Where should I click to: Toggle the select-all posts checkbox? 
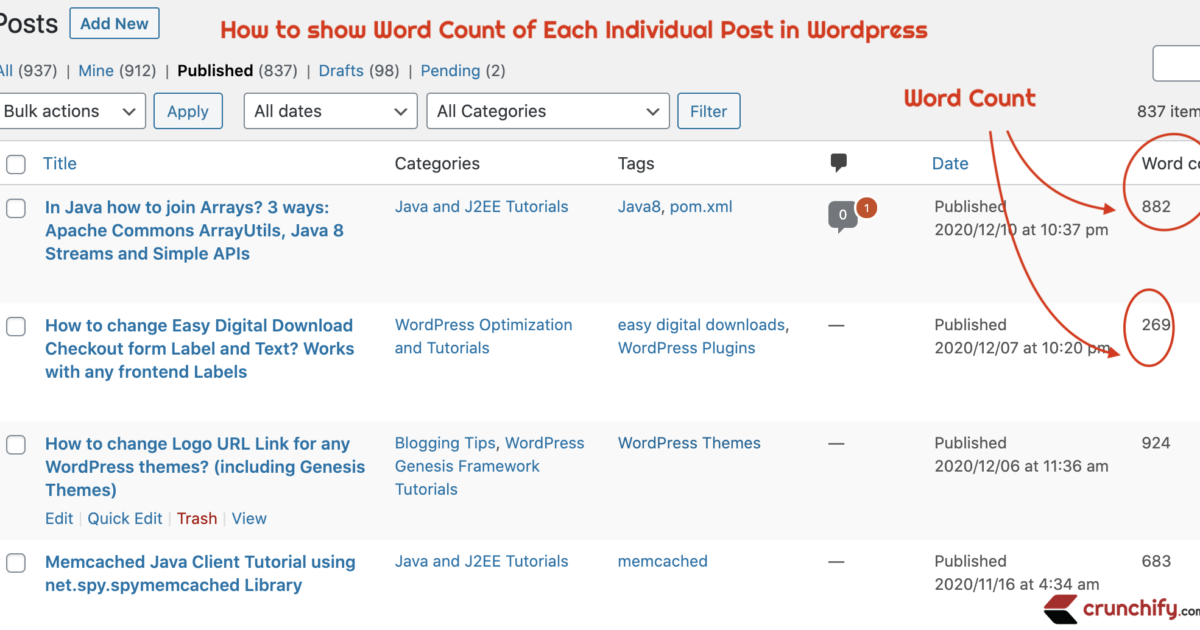(x=16, y=164)
